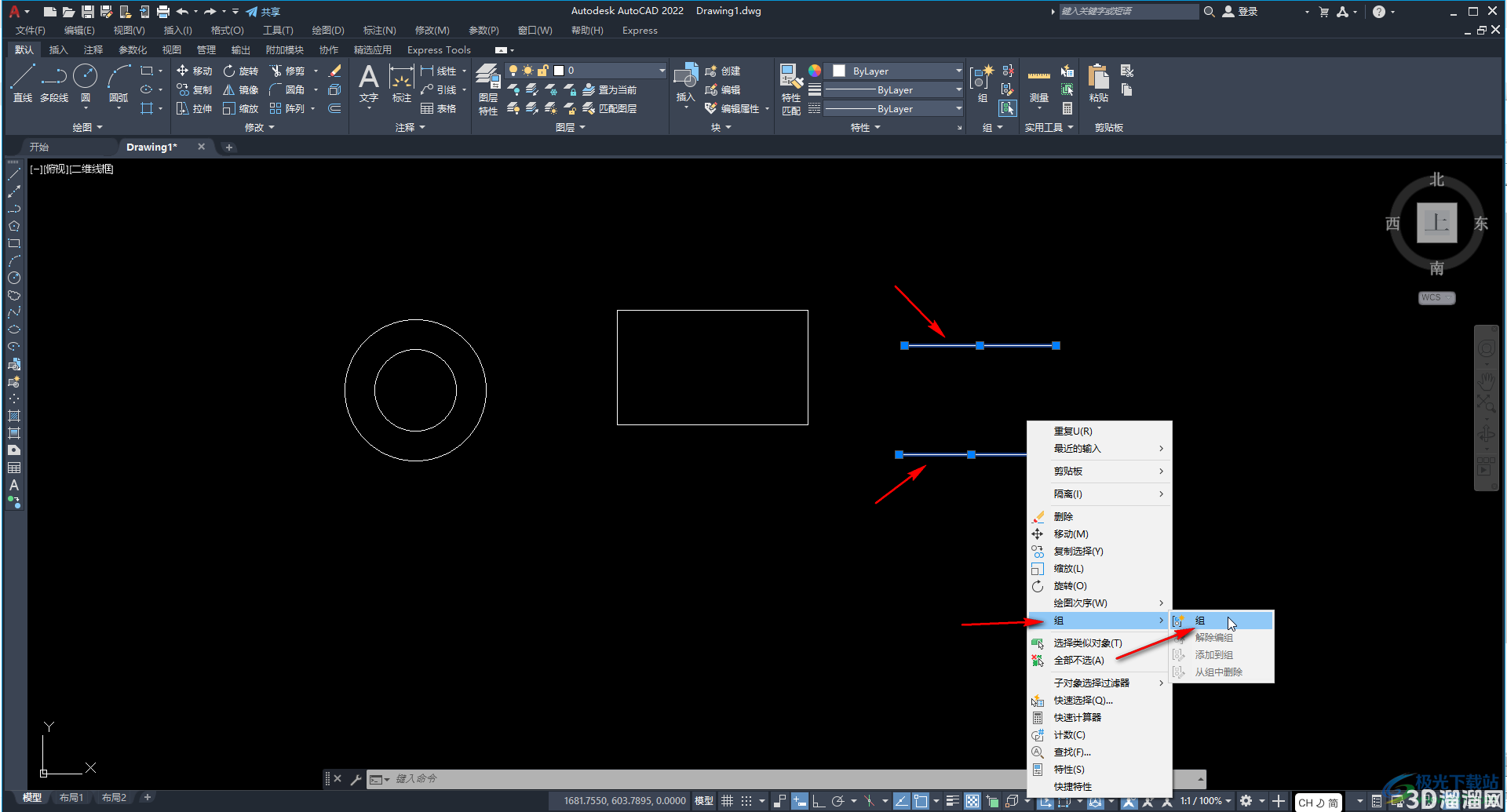1507x812 pixels.
Task: Select the Measure (测量) utility tool
Action: (1039, 85)
